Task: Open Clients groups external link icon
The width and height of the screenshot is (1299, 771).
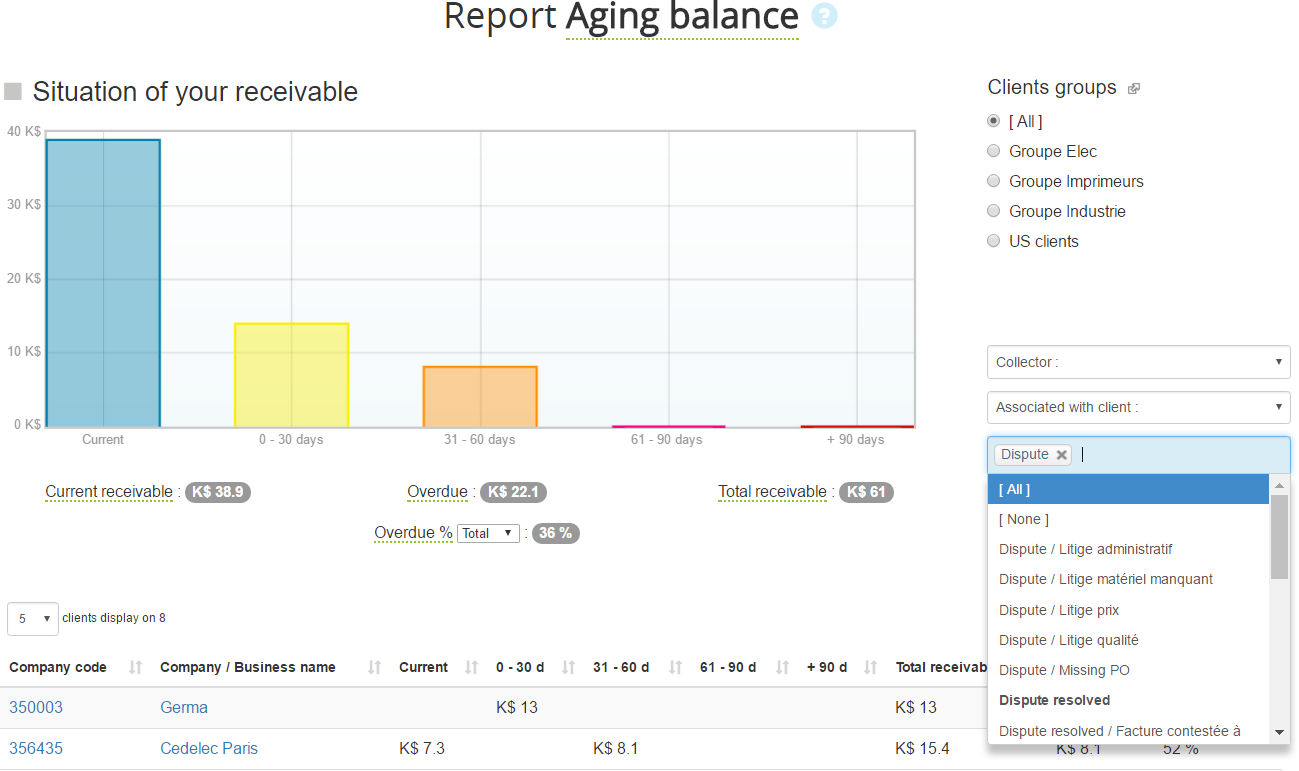Action: click(x=1133, y=89)
